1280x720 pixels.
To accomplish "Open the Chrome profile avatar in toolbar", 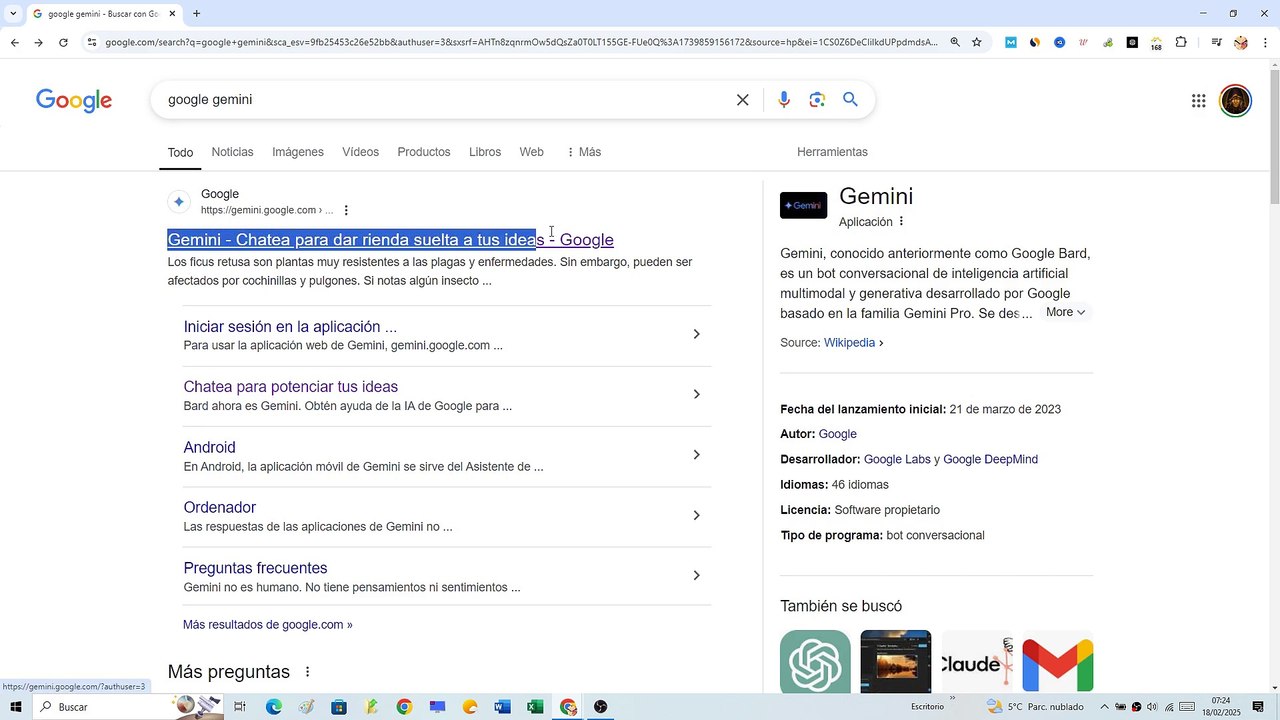I will point(1241,42).
